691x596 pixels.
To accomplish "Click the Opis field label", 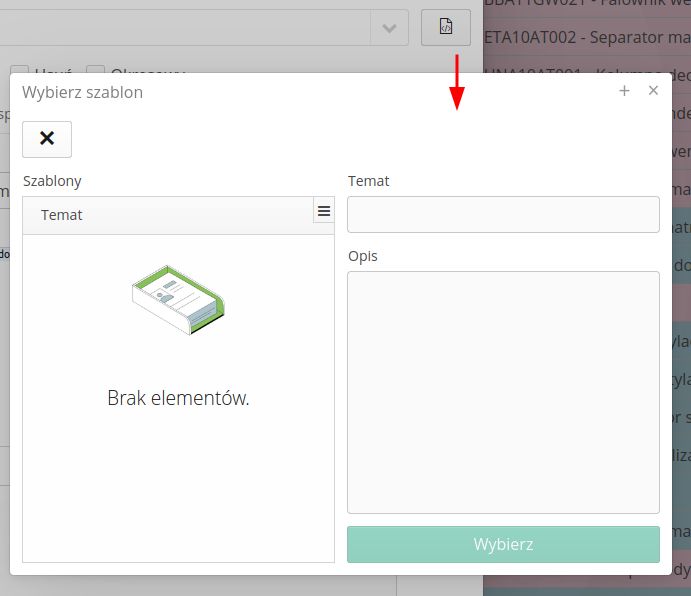I will (363, 256).
